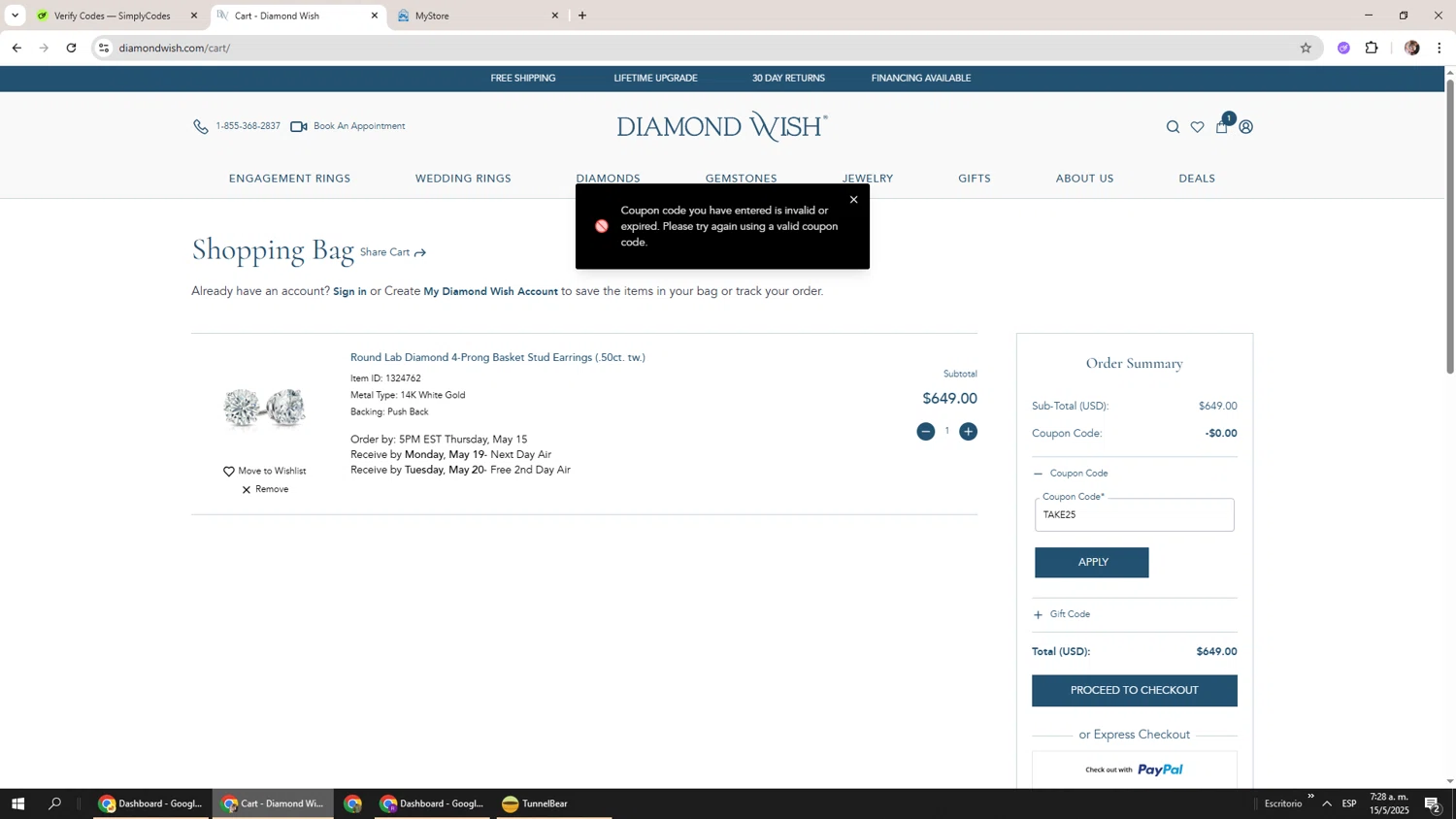This screenshot has width=1456, height=819.
Task: Open the Engagement Rings menu
Action: click(289, 179)
